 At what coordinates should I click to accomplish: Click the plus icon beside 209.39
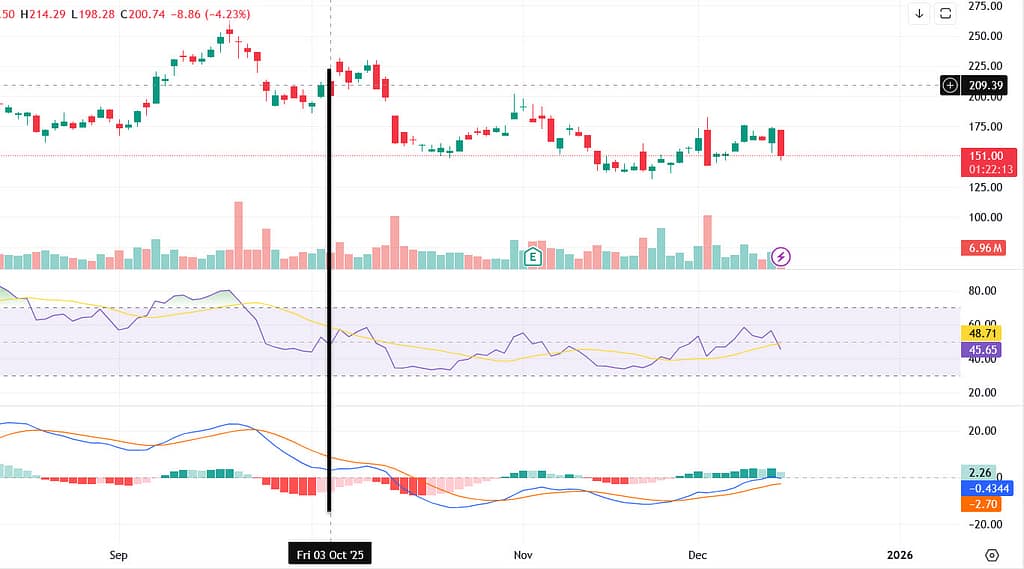coord(950,86)
